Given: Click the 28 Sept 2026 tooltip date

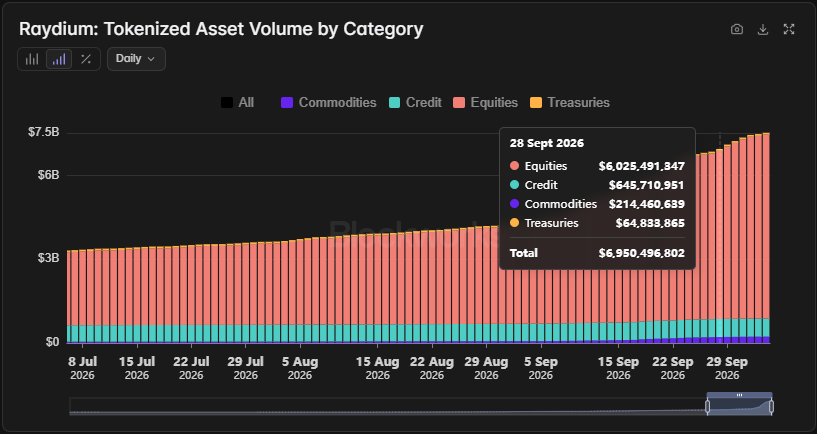Looking at the screenshot, I should point(547,143).
